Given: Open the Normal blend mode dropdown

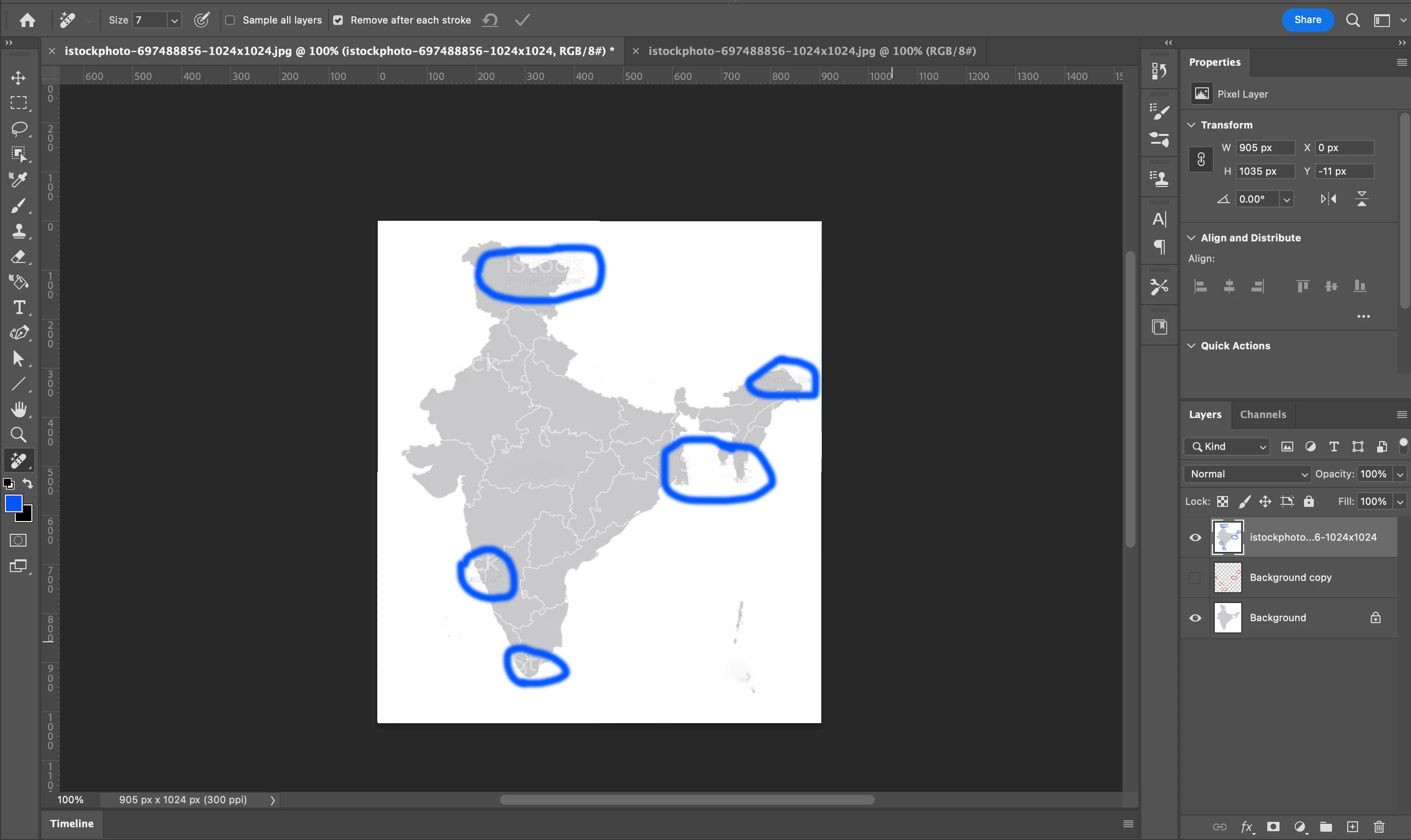Looking at the screenshot, I should click(x=1247, y=474).
